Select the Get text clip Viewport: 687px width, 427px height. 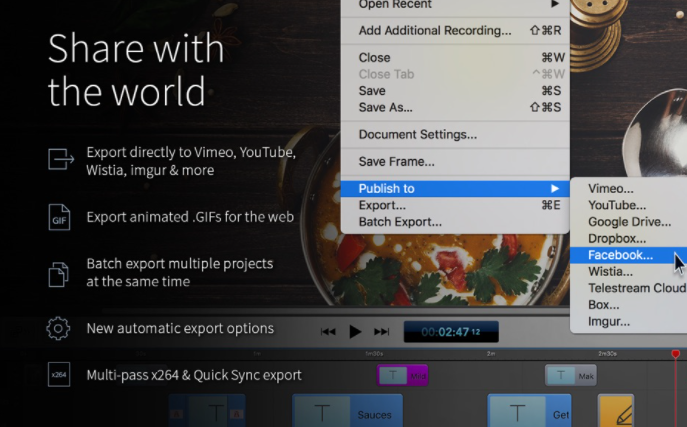point(529,412)
